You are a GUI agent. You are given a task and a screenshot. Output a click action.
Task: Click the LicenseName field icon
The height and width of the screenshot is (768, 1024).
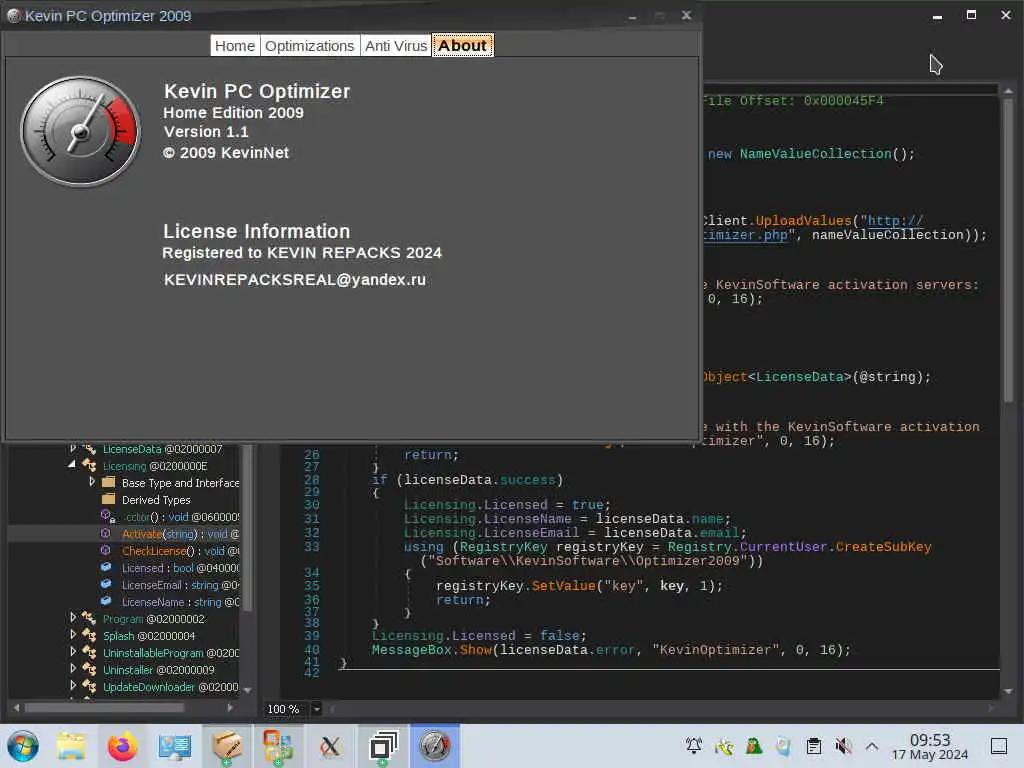click(106, 601)
